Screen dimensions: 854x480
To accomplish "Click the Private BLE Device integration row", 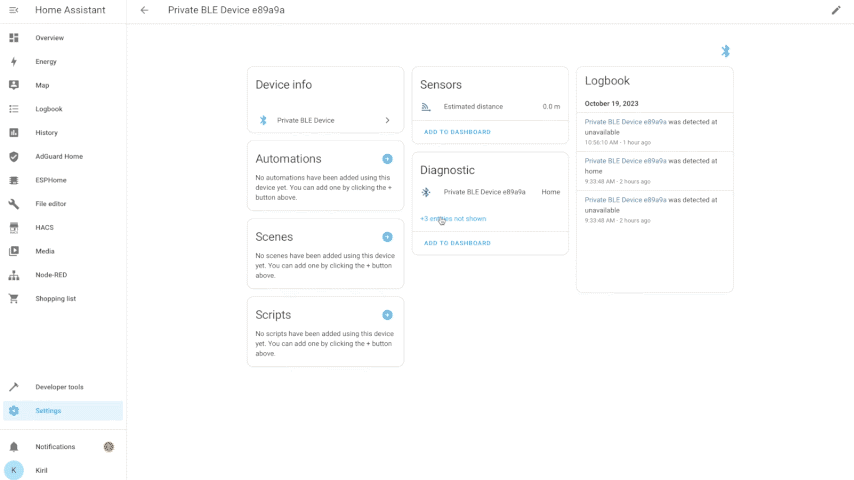I will pyautogui.click(x=325, y=120).
